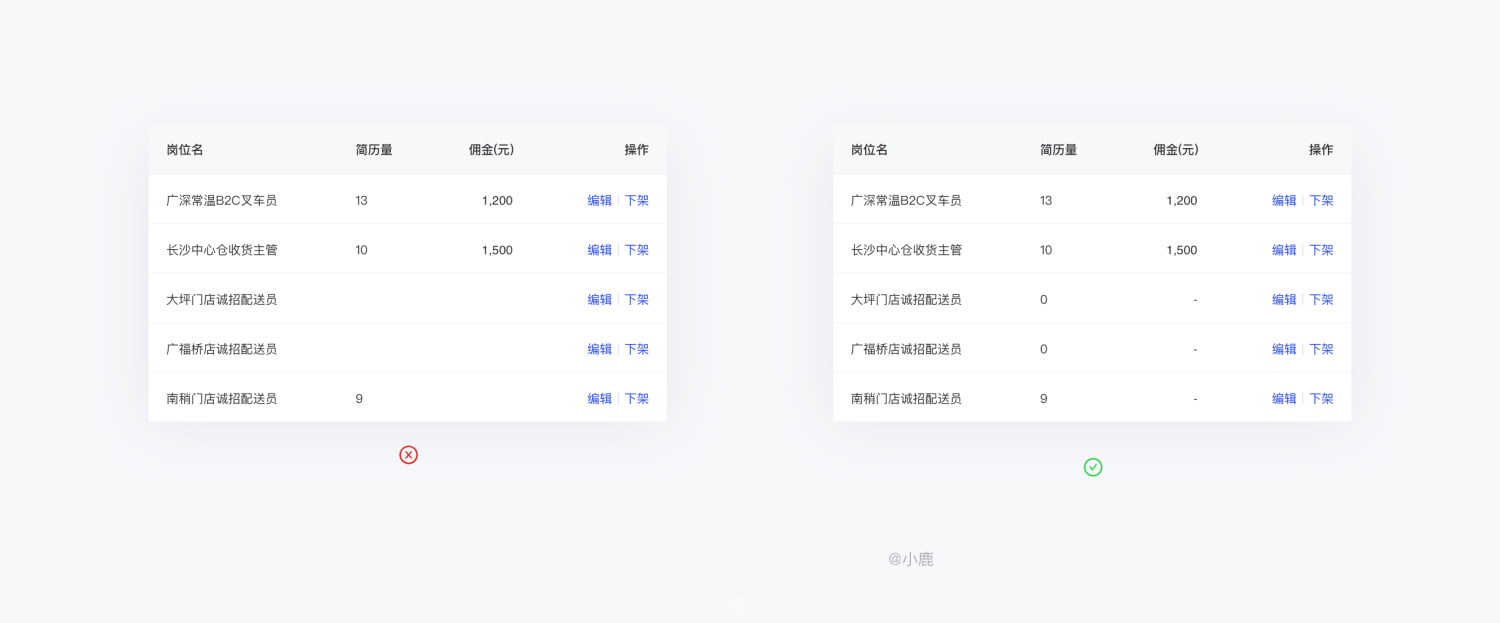Viewport: 1500px width, 623px height.
Task: Click 编辑 for 广深常温B2C叉车员 in left table
Action: click(599, 200)
